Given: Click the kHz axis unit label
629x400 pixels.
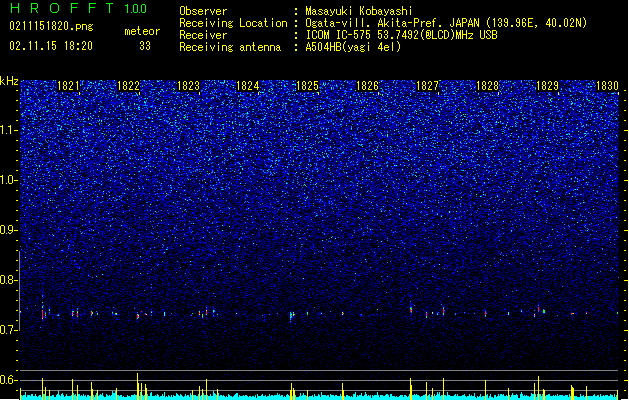Looking at the screenshot, I should (9, 81).
